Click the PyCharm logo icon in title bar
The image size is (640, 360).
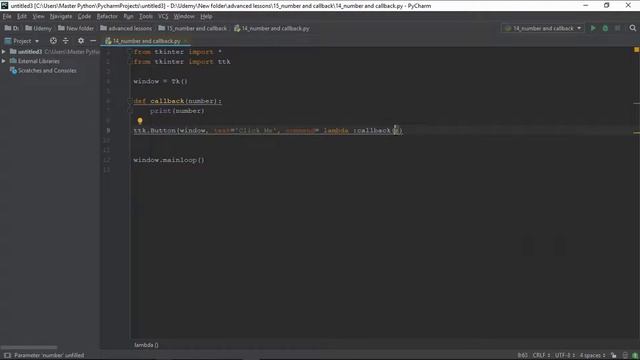(x=4, y=6)
